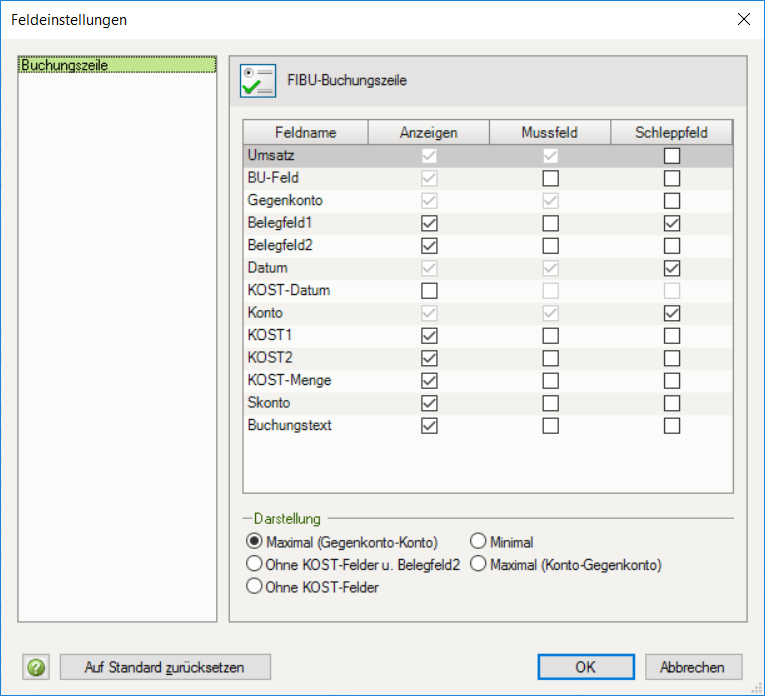Click the Feldname column header
The image size is (765, 696).
306,133
